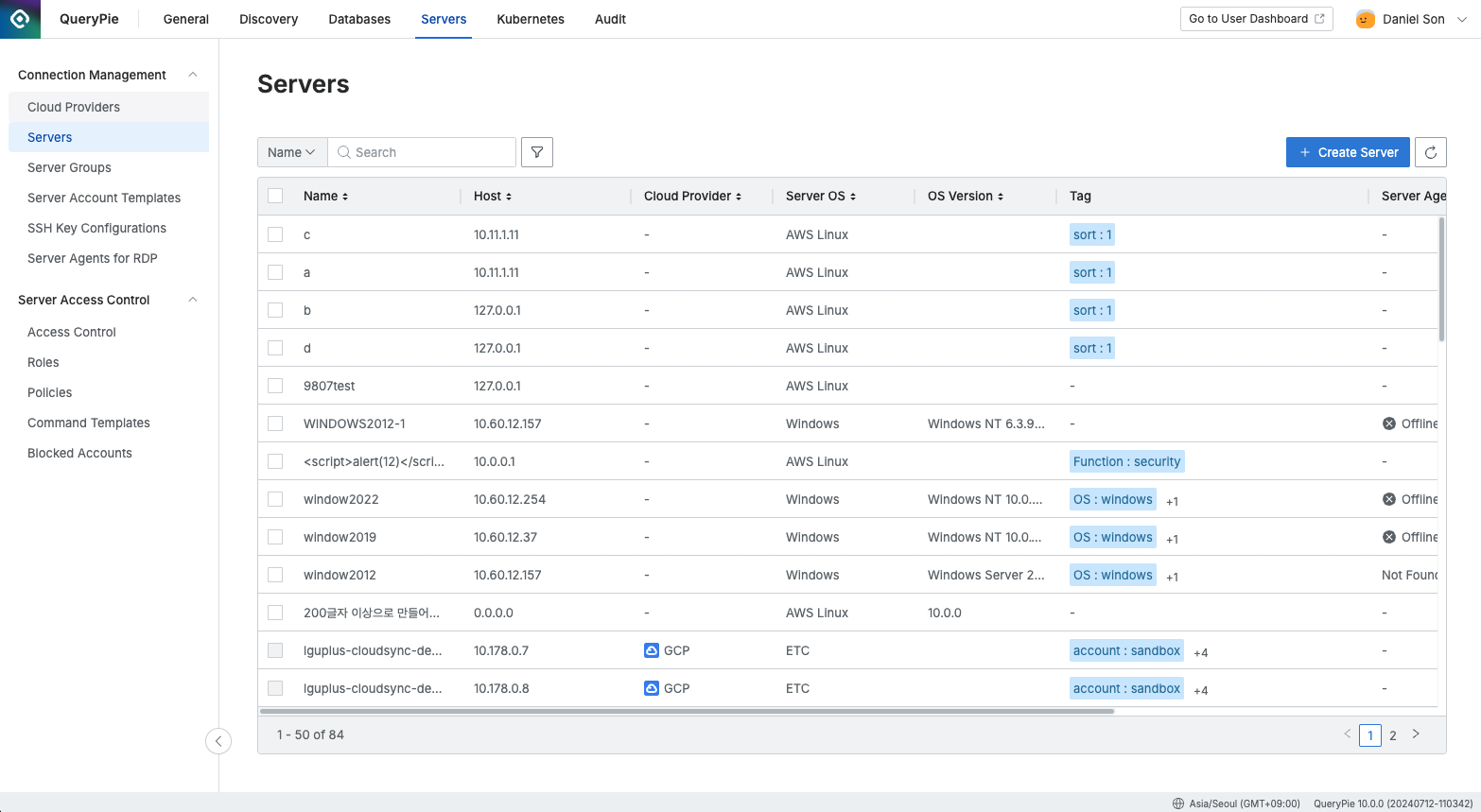The image size is (1481, 812).
Task: Click GCP icon in 10.178.0.8 row
Action: [651, 688]
